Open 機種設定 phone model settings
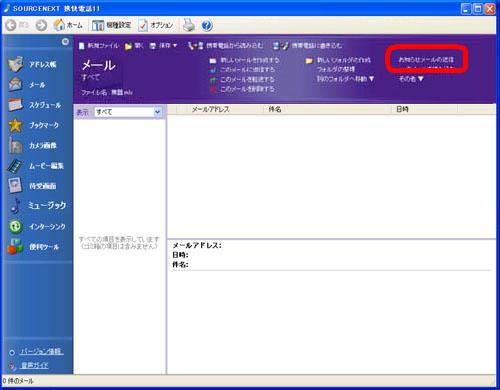Screen dimensions: 500x390 (x=112, y=25)
